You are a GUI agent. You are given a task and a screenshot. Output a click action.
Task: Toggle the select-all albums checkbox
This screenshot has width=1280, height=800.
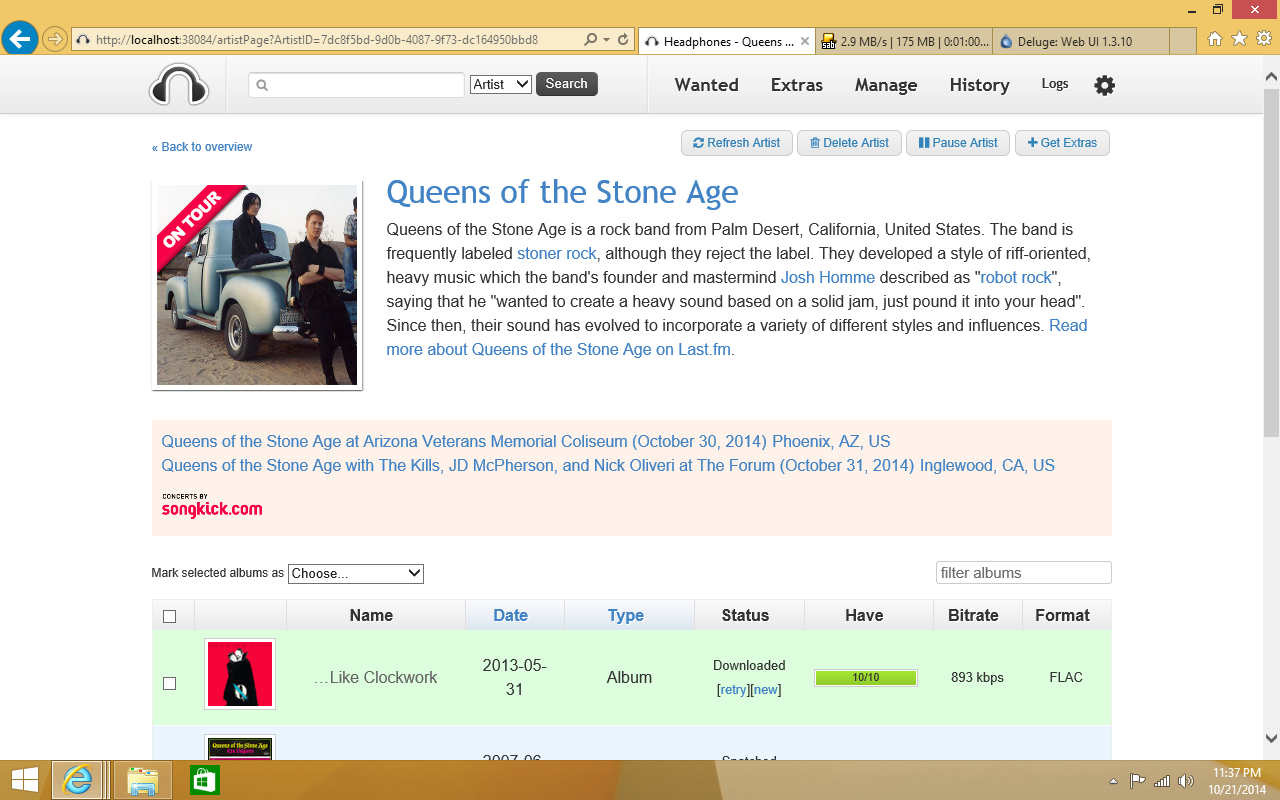tap(169, 616)
